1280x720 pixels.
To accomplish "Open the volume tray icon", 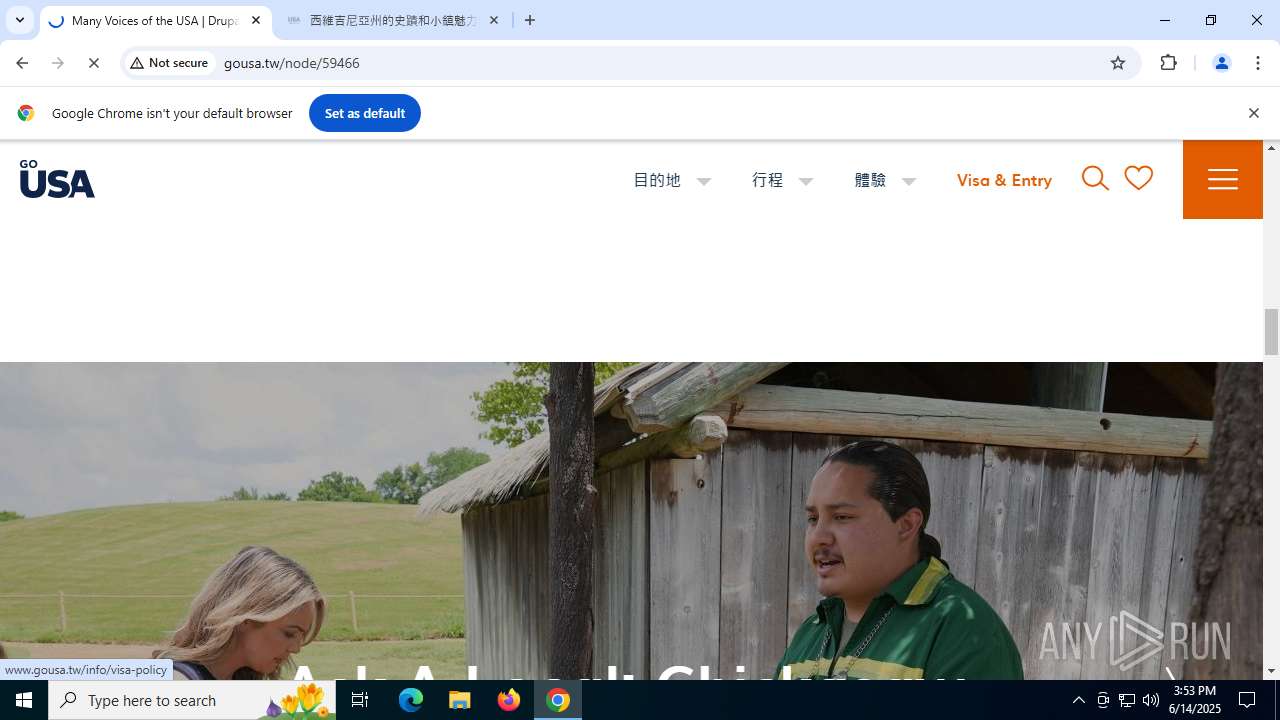I will pyautogui.click(x=1151, y=700).
